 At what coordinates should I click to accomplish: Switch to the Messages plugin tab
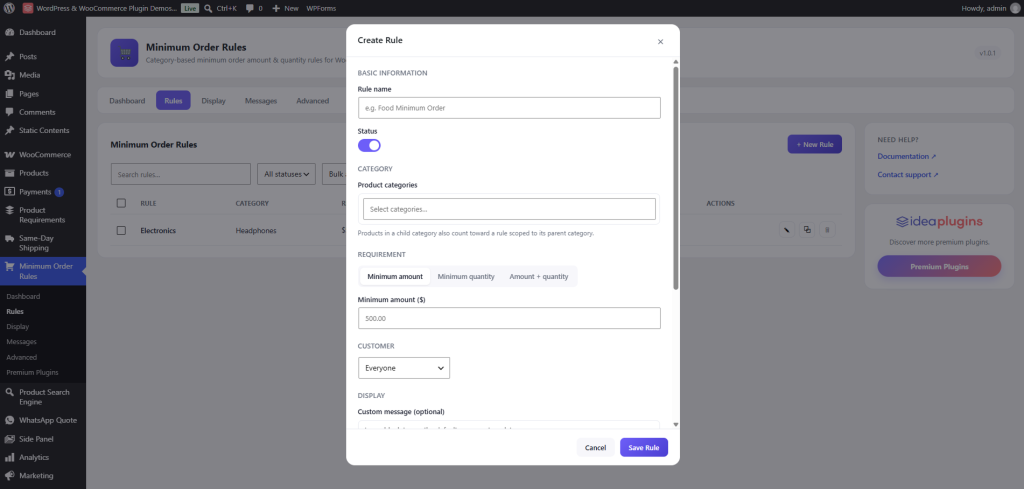point(261,101)
